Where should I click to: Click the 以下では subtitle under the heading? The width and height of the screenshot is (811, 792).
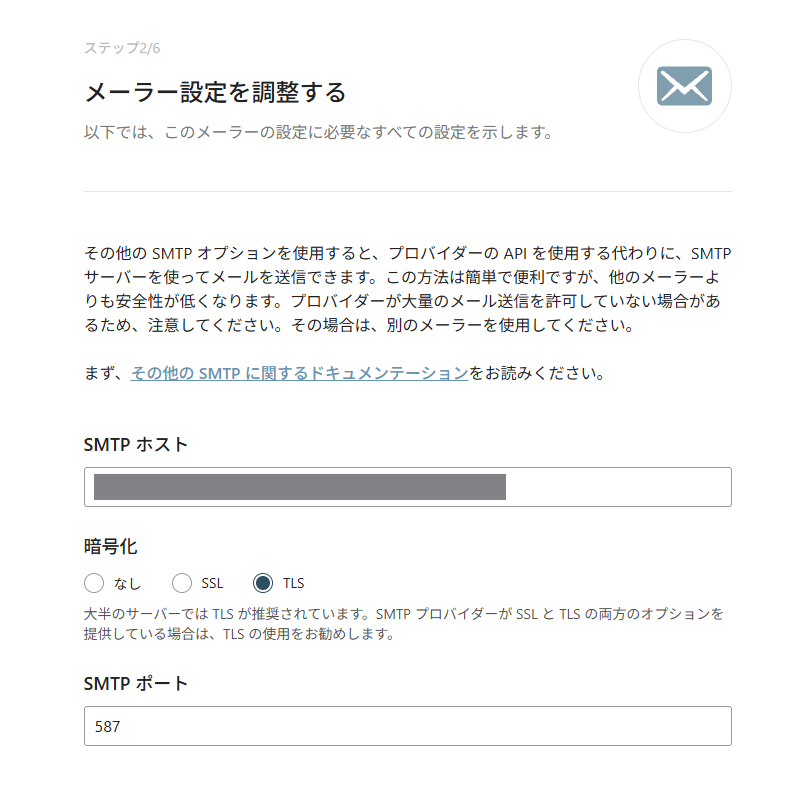pos(318,132)
